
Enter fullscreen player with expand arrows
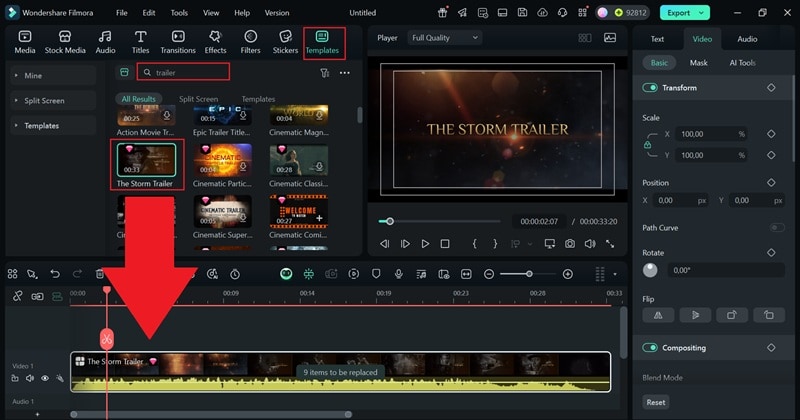(x=610, y=244)
